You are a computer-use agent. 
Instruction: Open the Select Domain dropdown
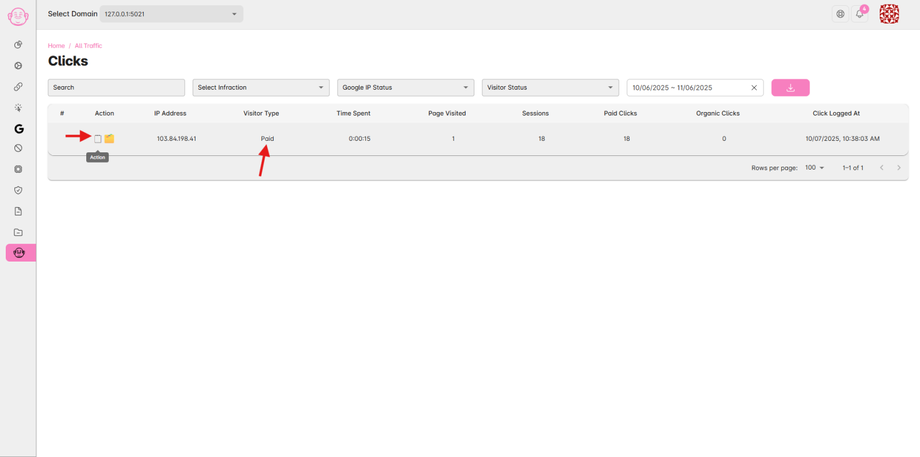coord(171,14)
